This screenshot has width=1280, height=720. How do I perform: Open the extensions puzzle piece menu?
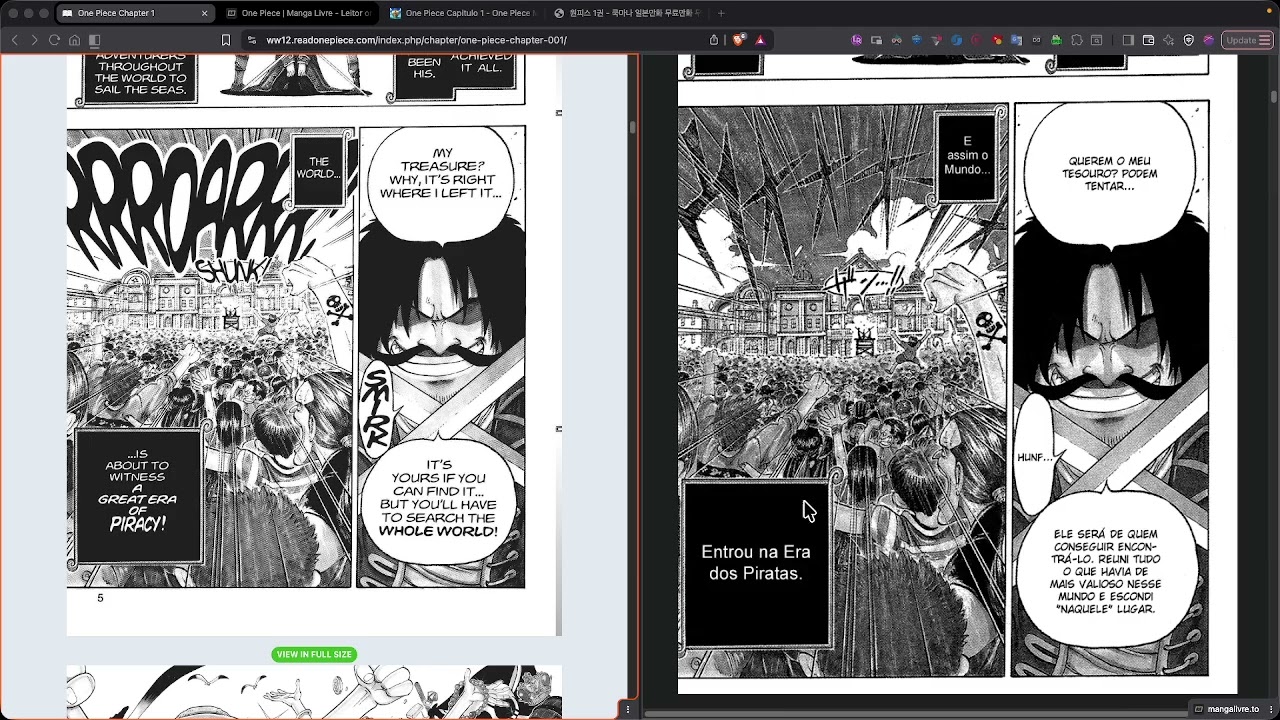1076,40
